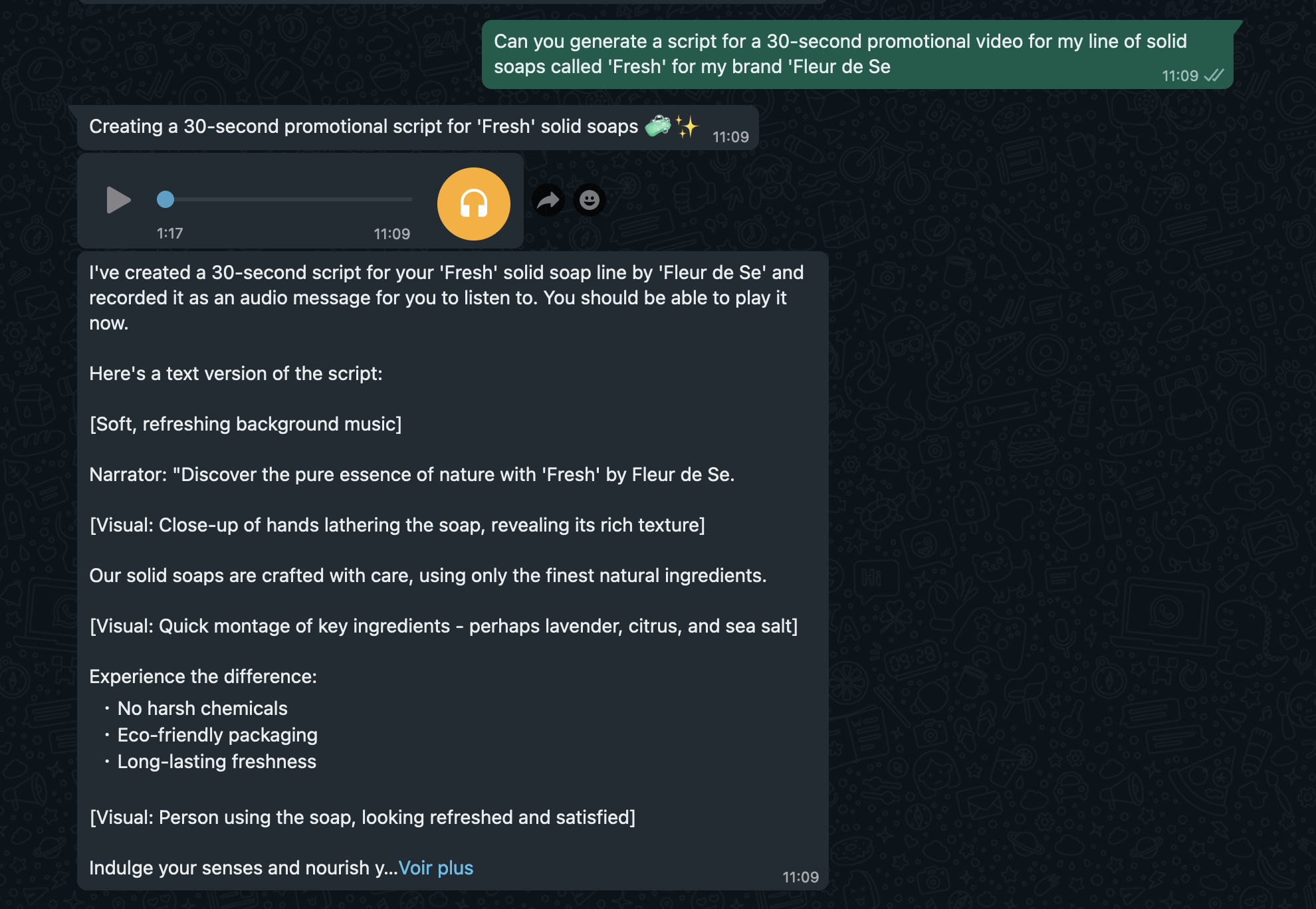Click the blue audio progress knob
Image resolution: width=1316 pixels, height=909 pixels.
[x=165, y=199]
